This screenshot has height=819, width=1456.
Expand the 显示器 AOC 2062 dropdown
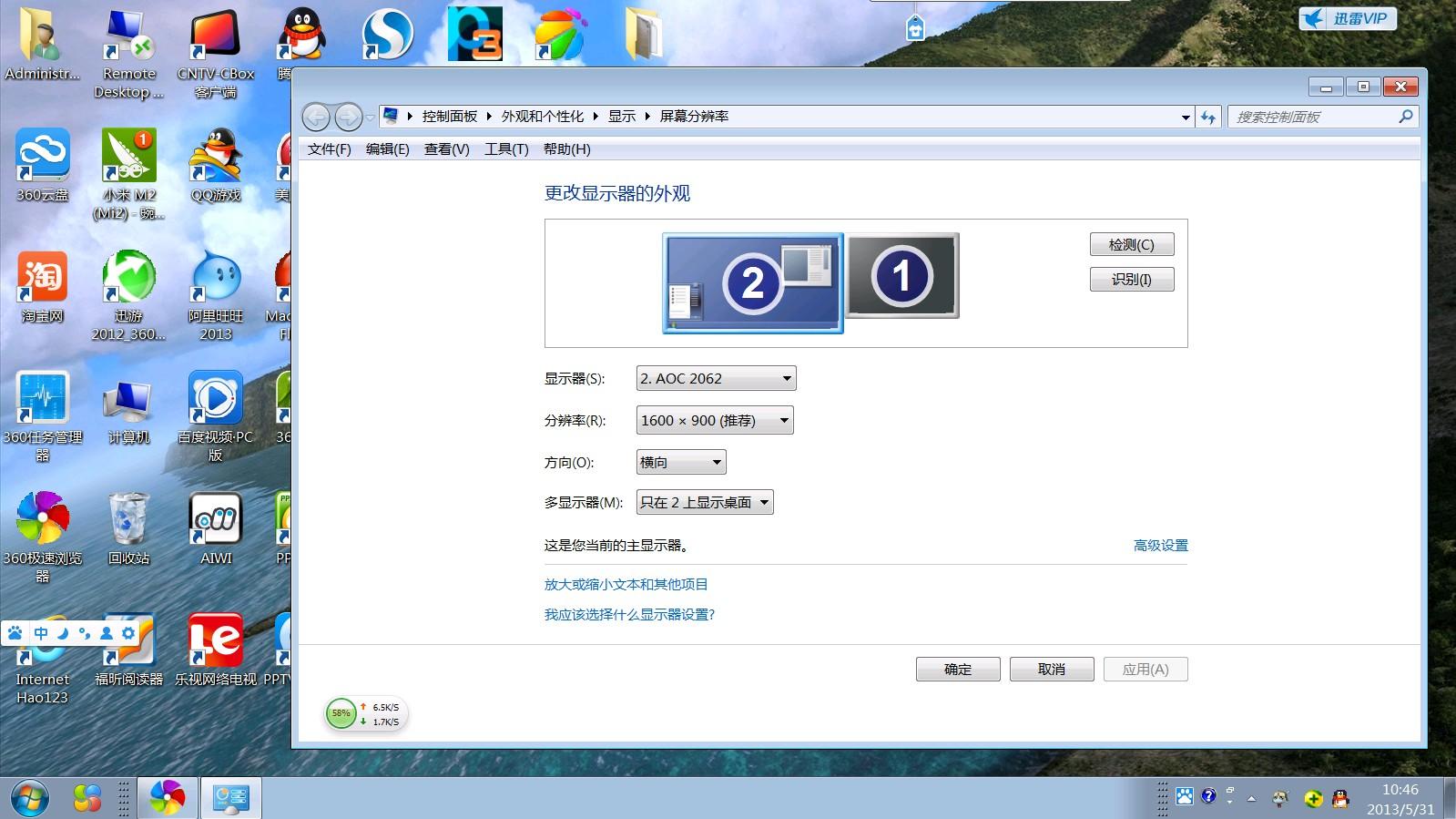click(x=716, y=378)
